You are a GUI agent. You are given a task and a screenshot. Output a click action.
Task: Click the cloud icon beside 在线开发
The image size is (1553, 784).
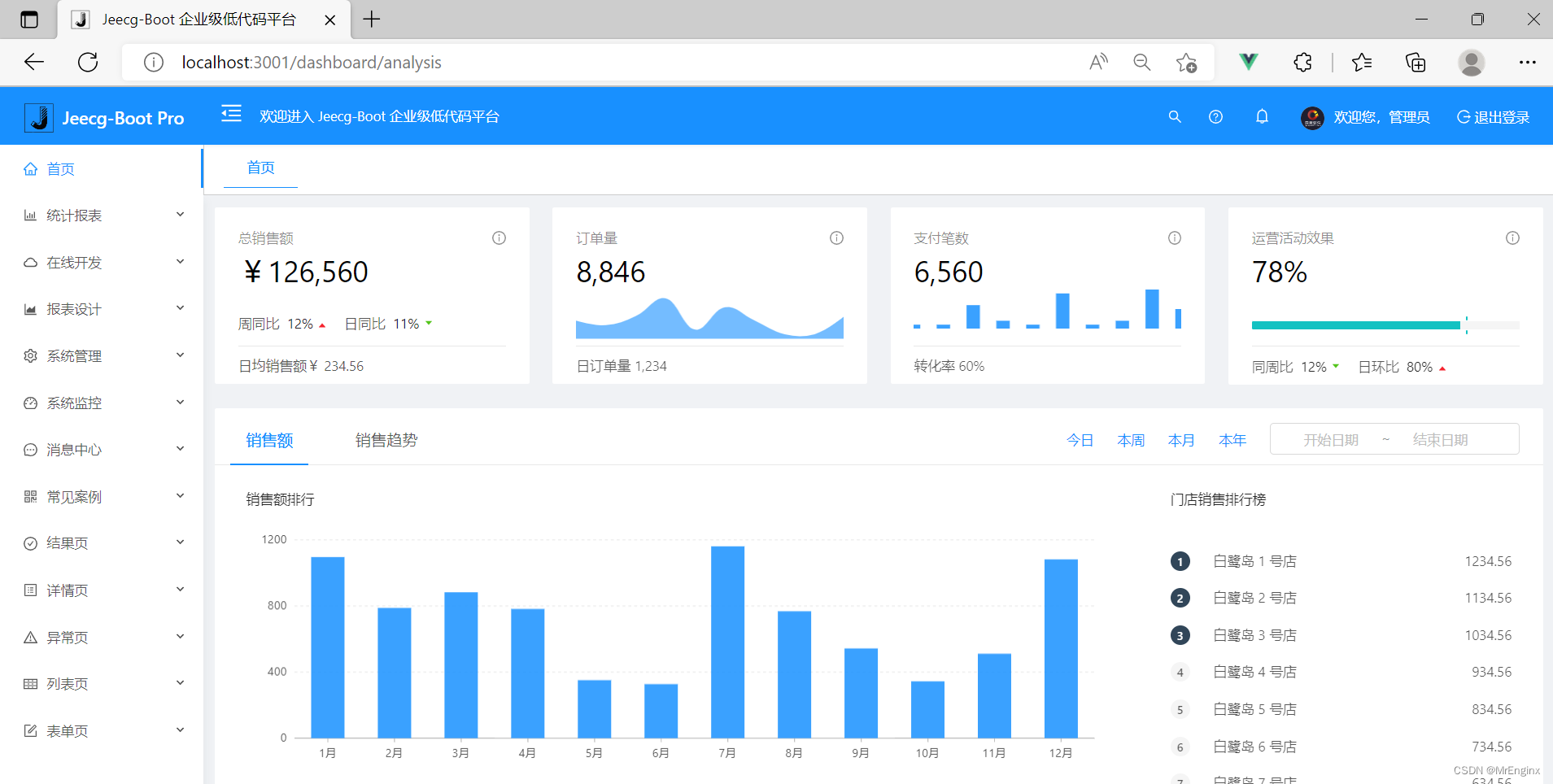pos(30,263)
